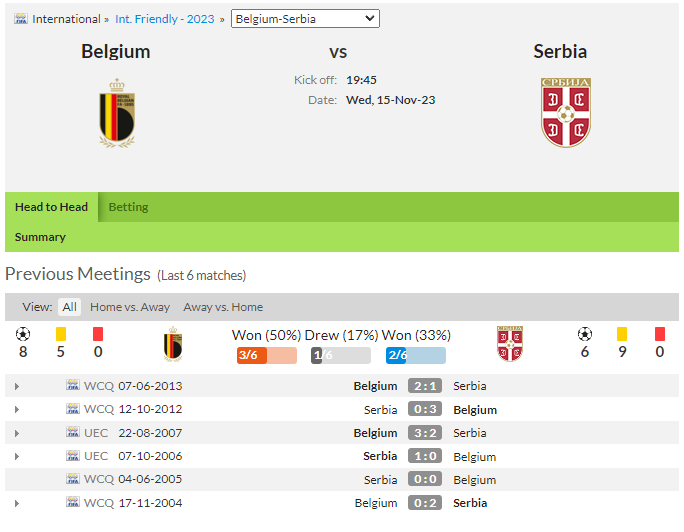Viewport: 684px width, 532px height.
Task: Click the FIFA icon beside International
Action: [21, 19]
